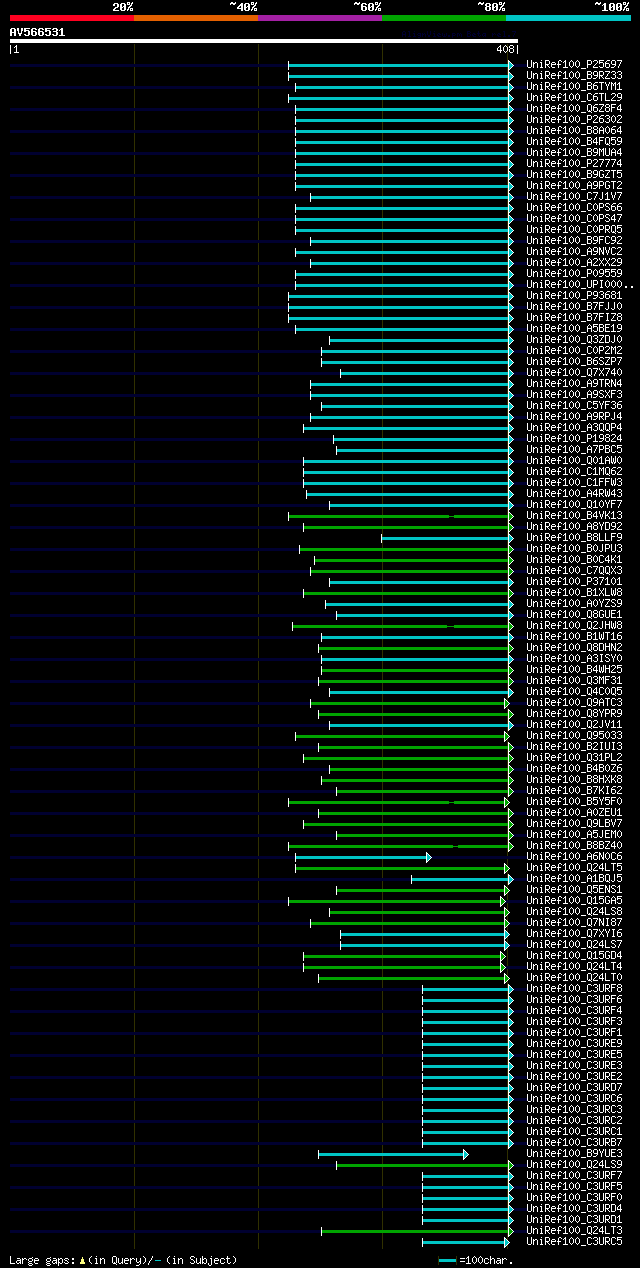Click the purple ~60% legend segment
Image resolution: width=640 pixels, height=1268 pixels.
[x=320, y=17]
